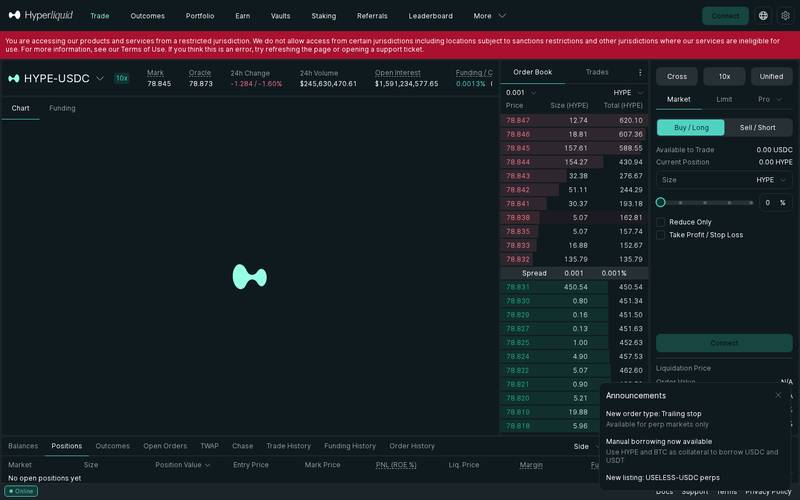Click the Connect button in the order panel
The height and width of the screenshot is (500, 800).
(x=724, y=343)
